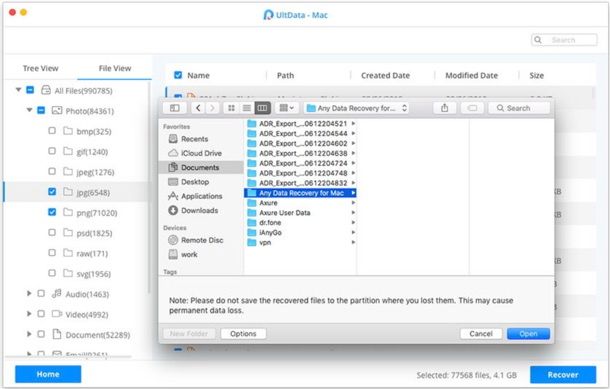
Task: Go forward in file dialog
Action: [x=212, y=108]
